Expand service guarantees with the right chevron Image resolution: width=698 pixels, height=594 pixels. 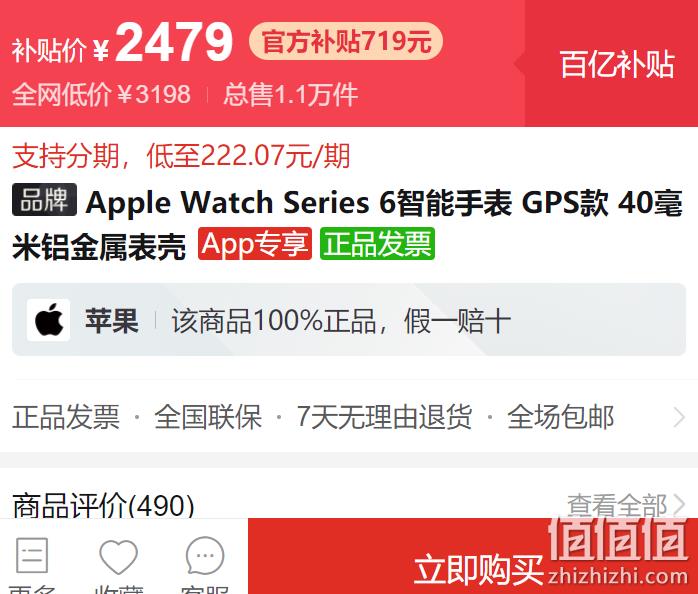click(x=679, y=418)
